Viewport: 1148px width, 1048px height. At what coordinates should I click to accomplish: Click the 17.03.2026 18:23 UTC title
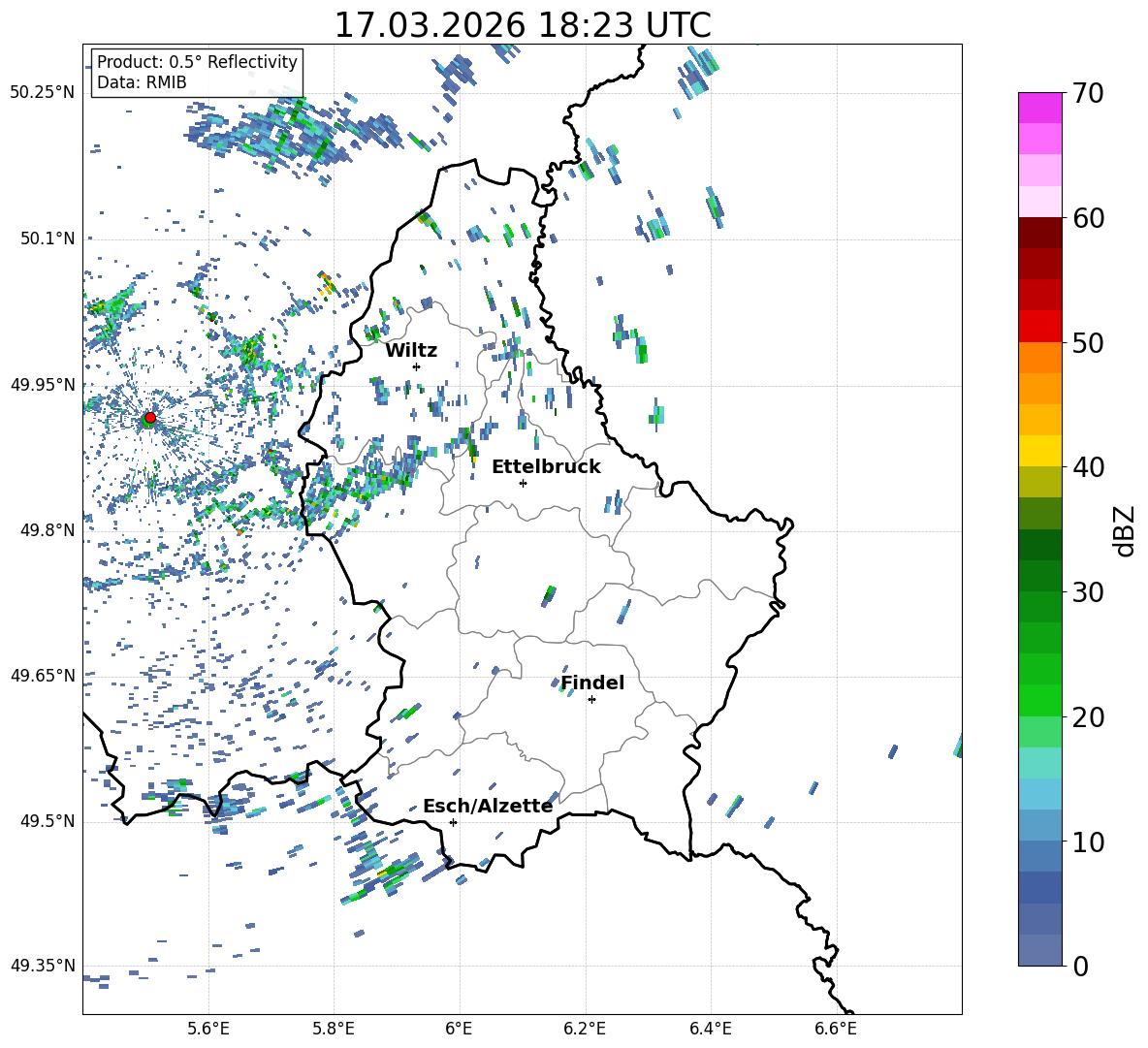click(522, 25)
